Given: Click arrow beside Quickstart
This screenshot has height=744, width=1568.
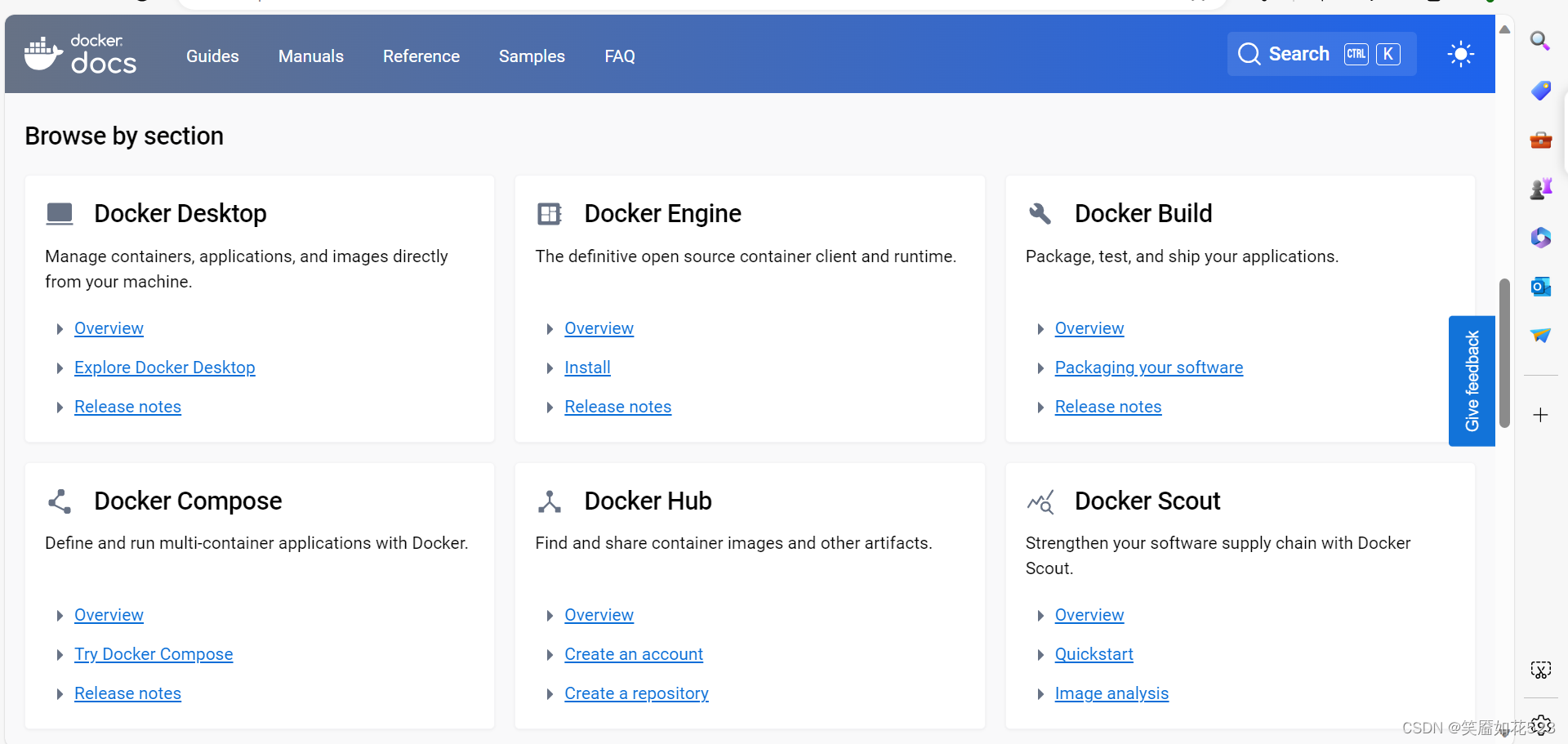Looking at the screenshot, I should tap(1040, 655).
